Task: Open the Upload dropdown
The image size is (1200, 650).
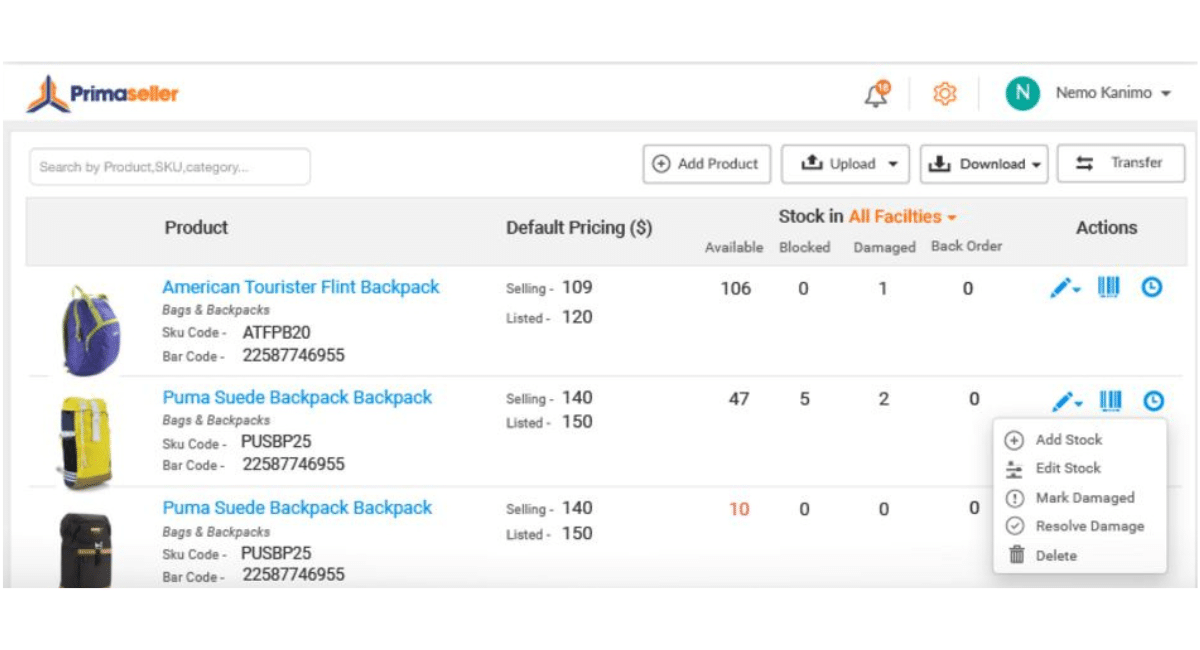Action: (845, 164)
